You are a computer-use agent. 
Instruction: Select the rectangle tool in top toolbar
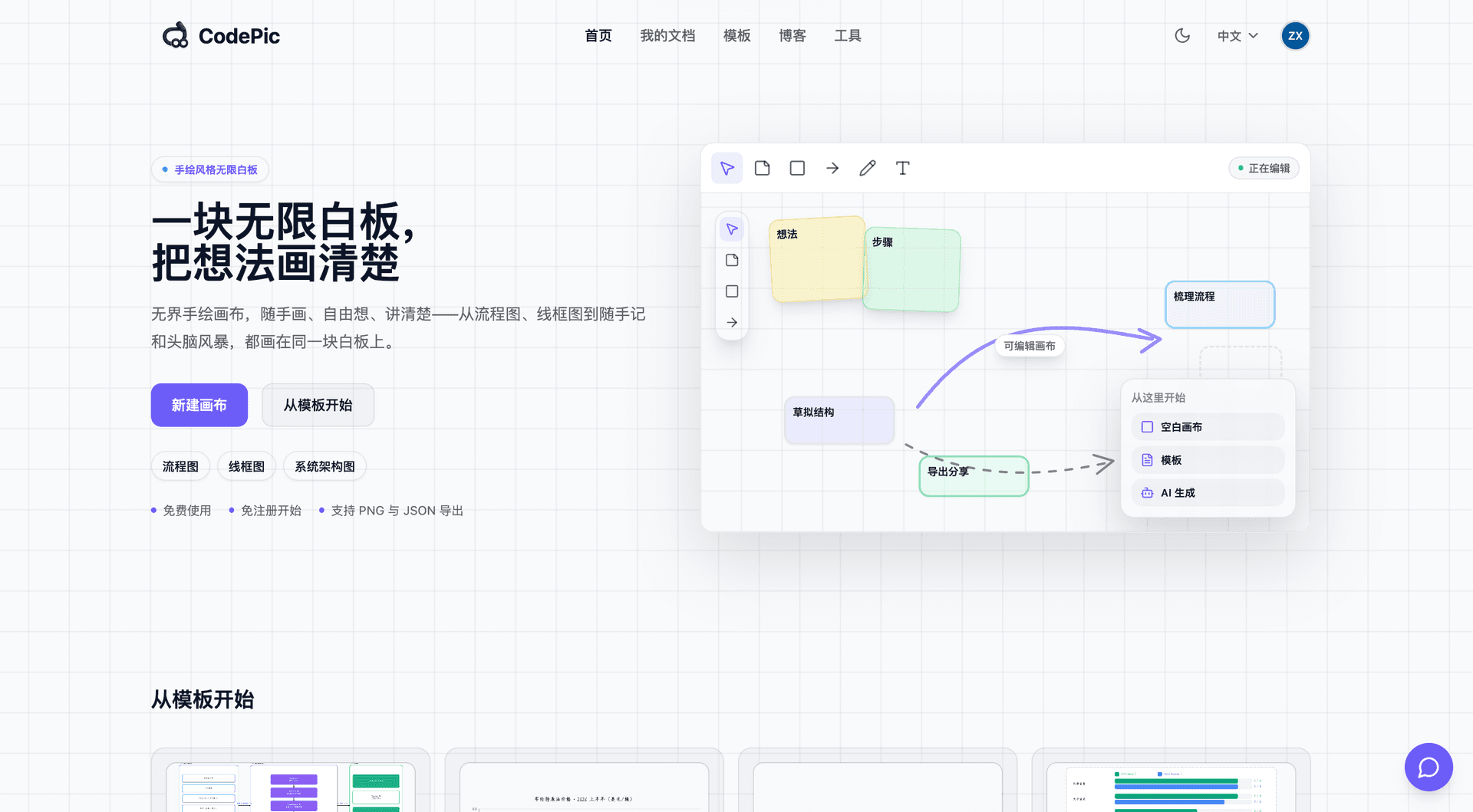[797, 168]
